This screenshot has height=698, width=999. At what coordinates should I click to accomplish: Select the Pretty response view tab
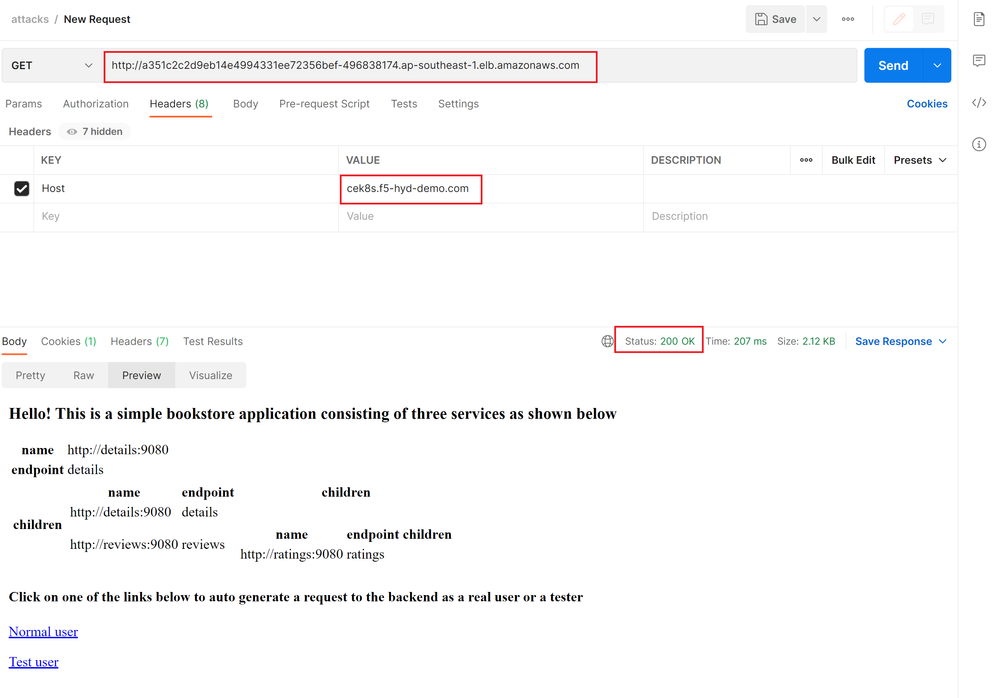[x=31, y=375]
